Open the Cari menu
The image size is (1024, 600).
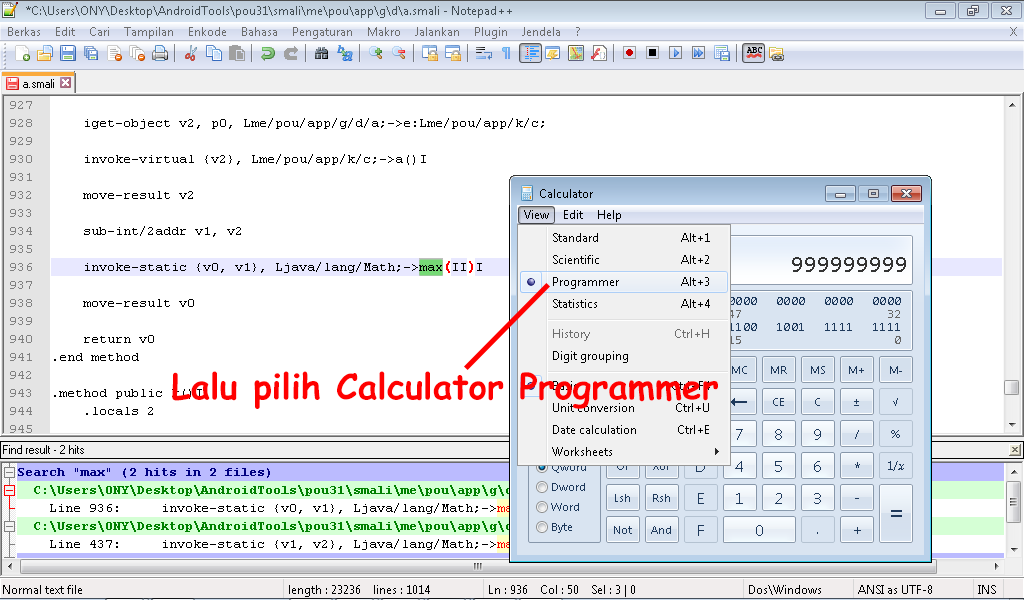(x=99, y=32)
